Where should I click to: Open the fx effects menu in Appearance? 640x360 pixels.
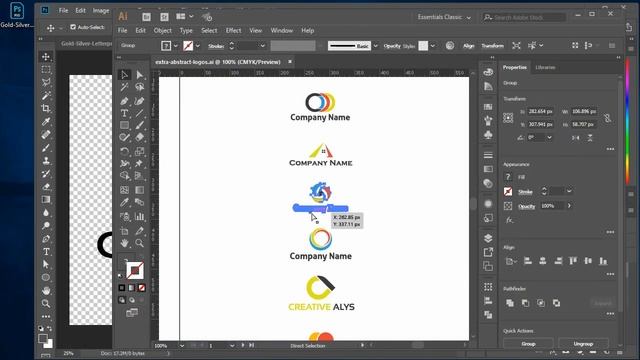tap(509, 220)
